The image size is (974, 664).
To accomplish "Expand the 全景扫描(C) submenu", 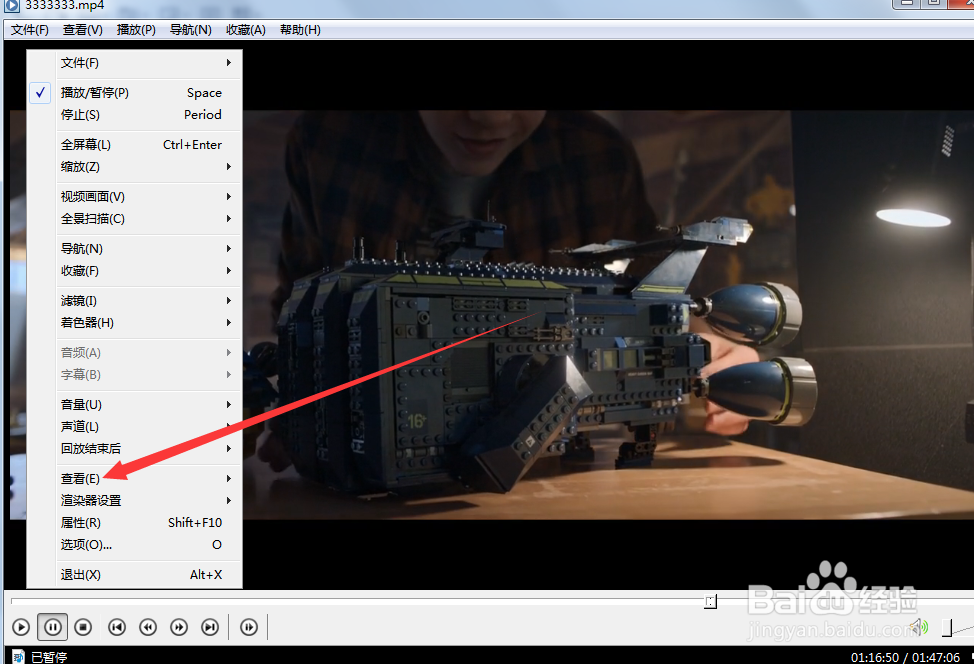I will point(134,219).
